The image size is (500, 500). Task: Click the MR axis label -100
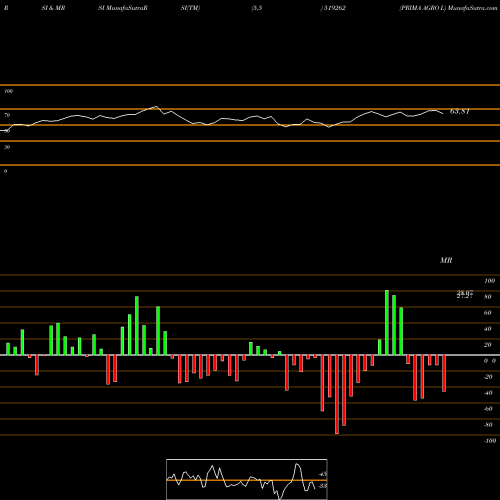[490, 441]
